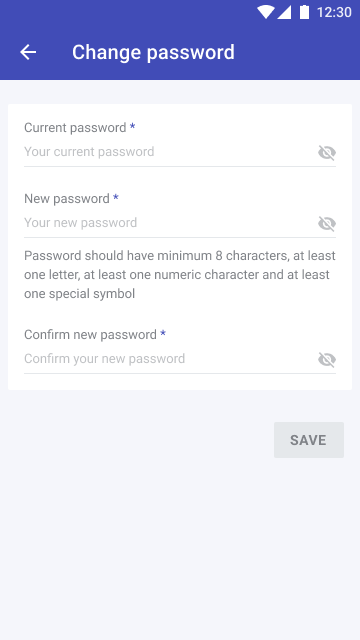Toggle visibility of the new password

tap(327, 223)
